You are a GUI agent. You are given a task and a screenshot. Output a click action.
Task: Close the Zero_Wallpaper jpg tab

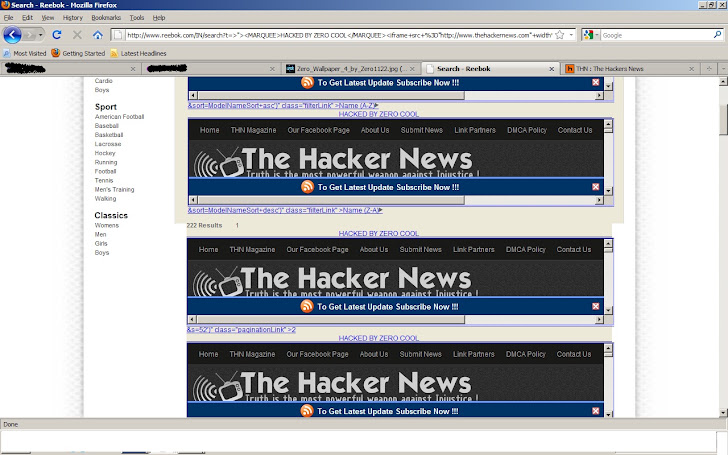[x=412, y=69]
